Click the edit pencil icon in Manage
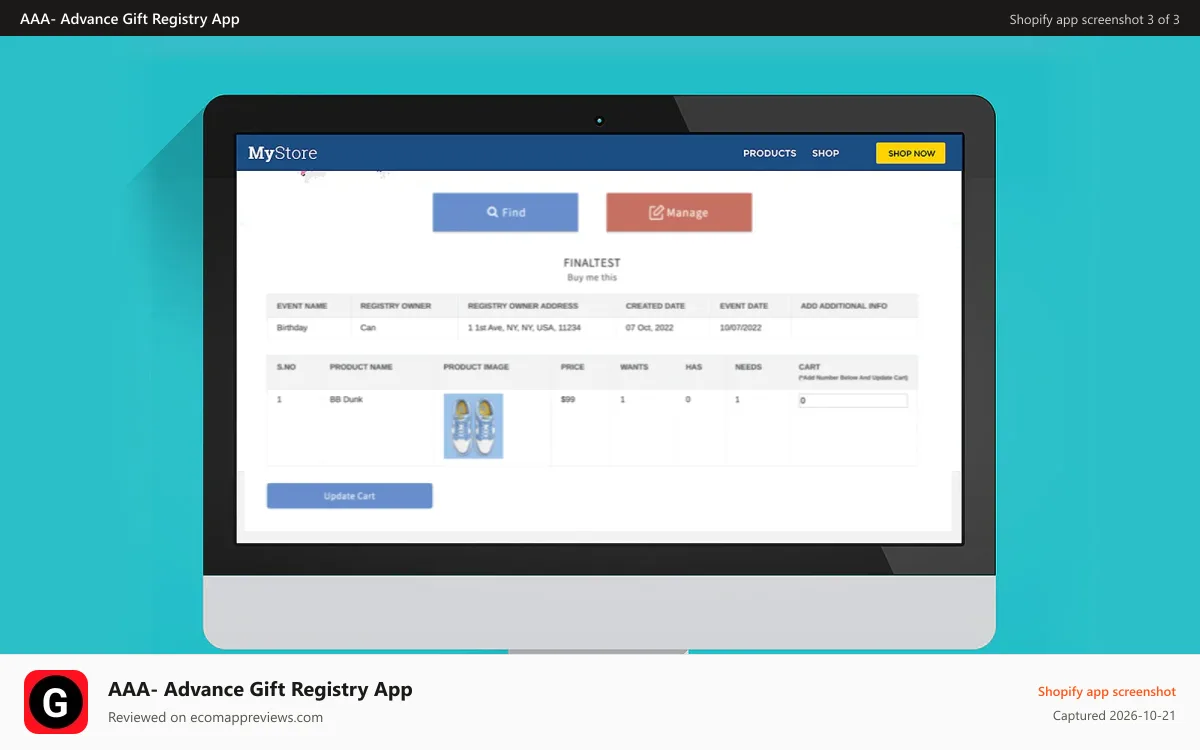The width and height of the screenshot is (1200, 750). click(x=656, y=212)
